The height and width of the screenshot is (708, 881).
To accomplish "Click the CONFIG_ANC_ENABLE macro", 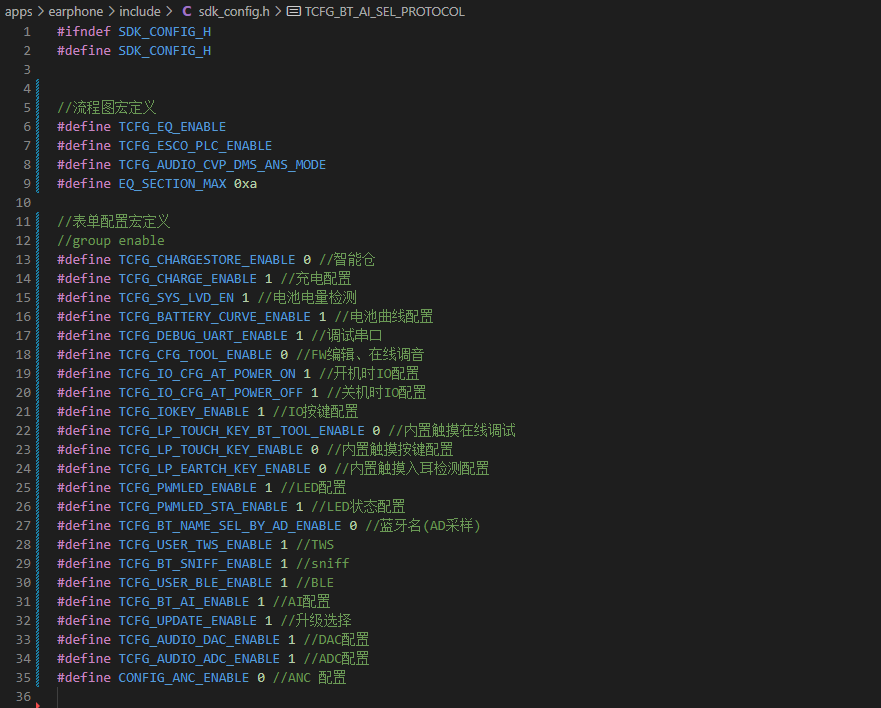I will coord(184,678).
